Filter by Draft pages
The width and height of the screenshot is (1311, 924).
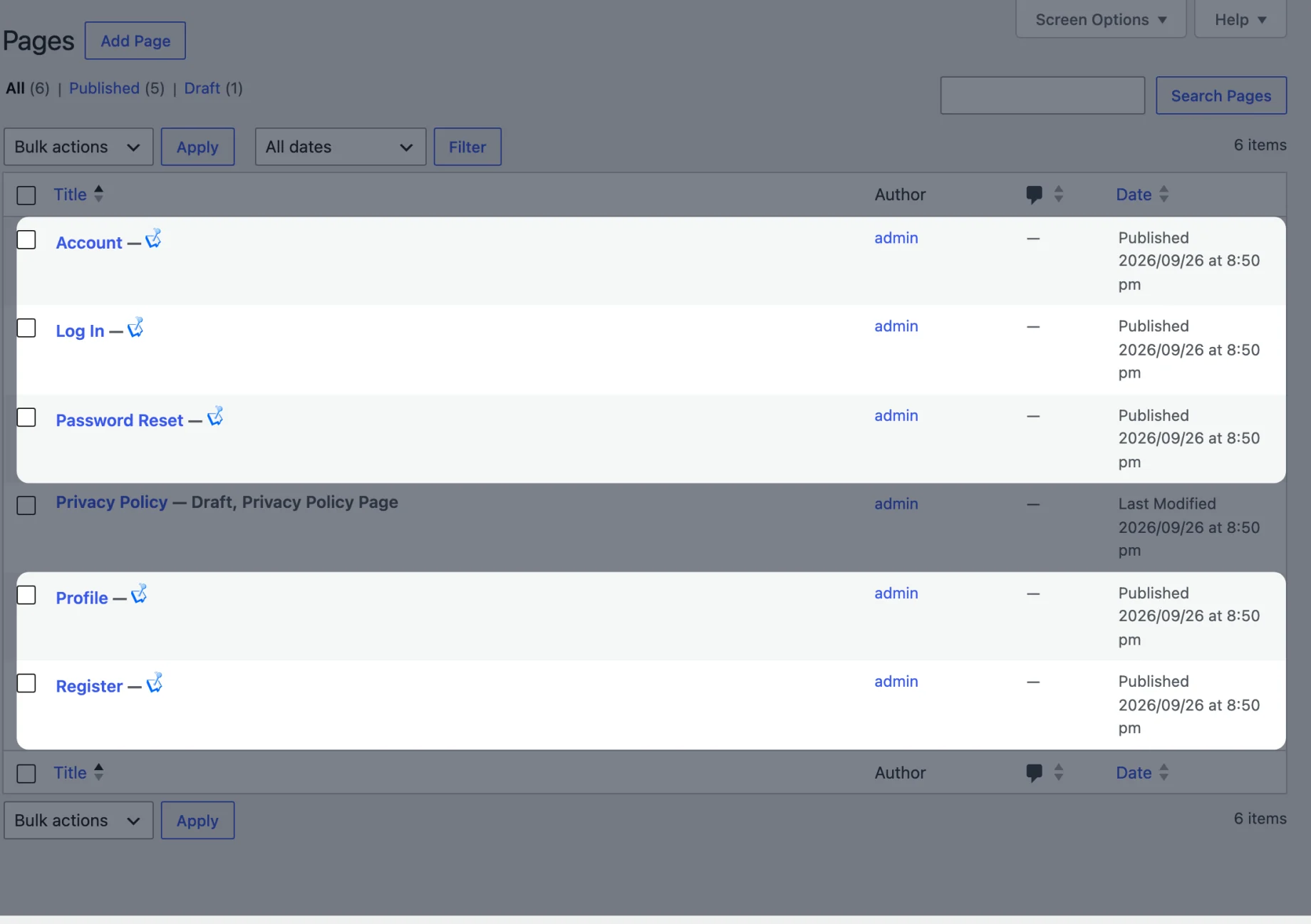click(x=202, y=88)
